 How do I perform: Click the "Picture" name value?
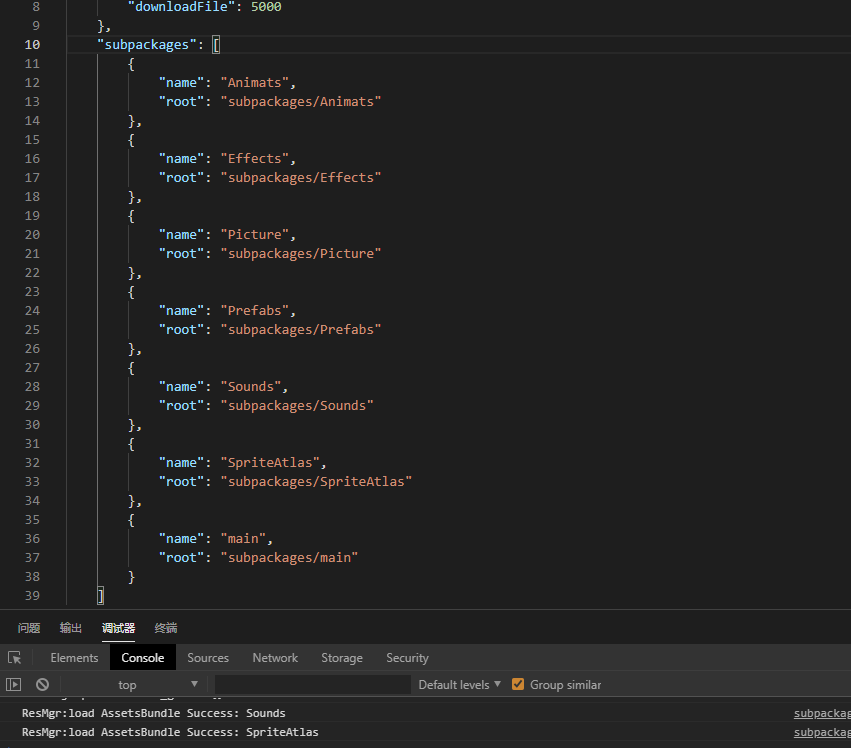point(255,234)
